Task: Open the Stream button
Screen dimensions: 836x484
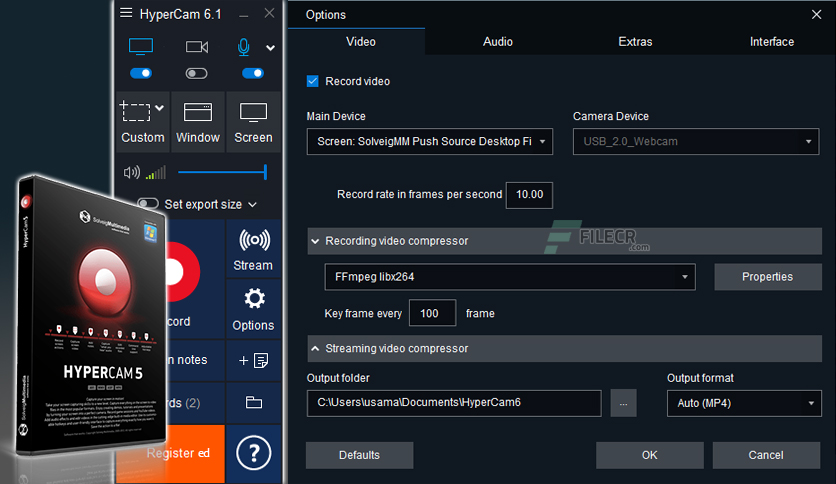Action: (x=253, y=249)
